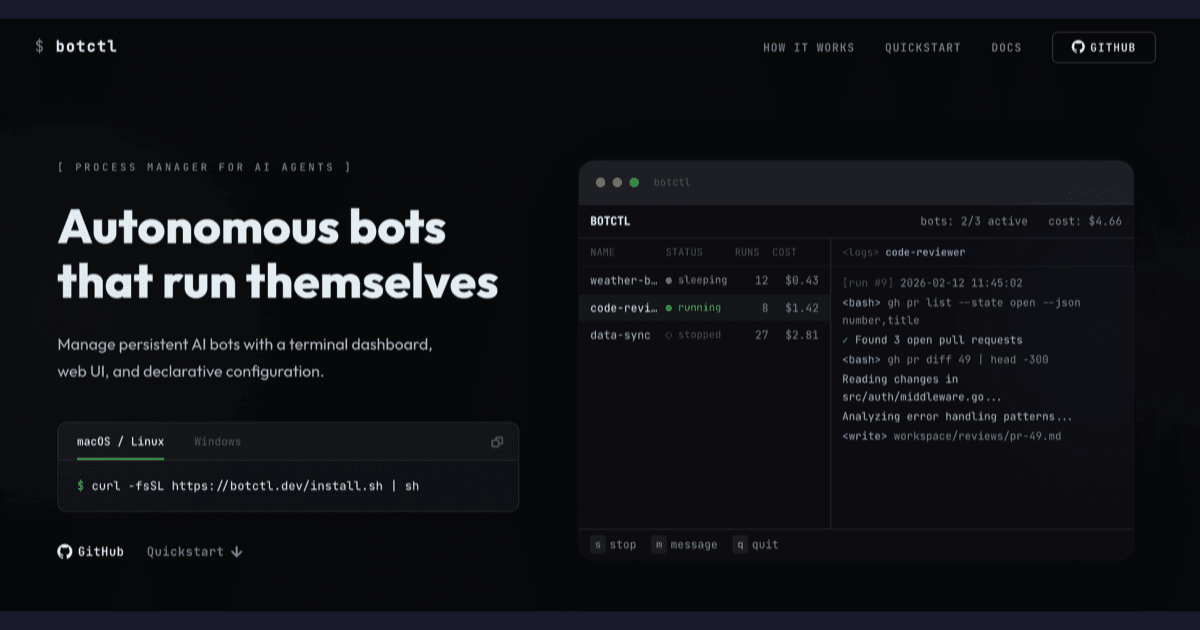This screenshot has width=1200, height=630.
Task: Open the DOCS menu item
Action: pyautogui.click(x=1006, y=47)
